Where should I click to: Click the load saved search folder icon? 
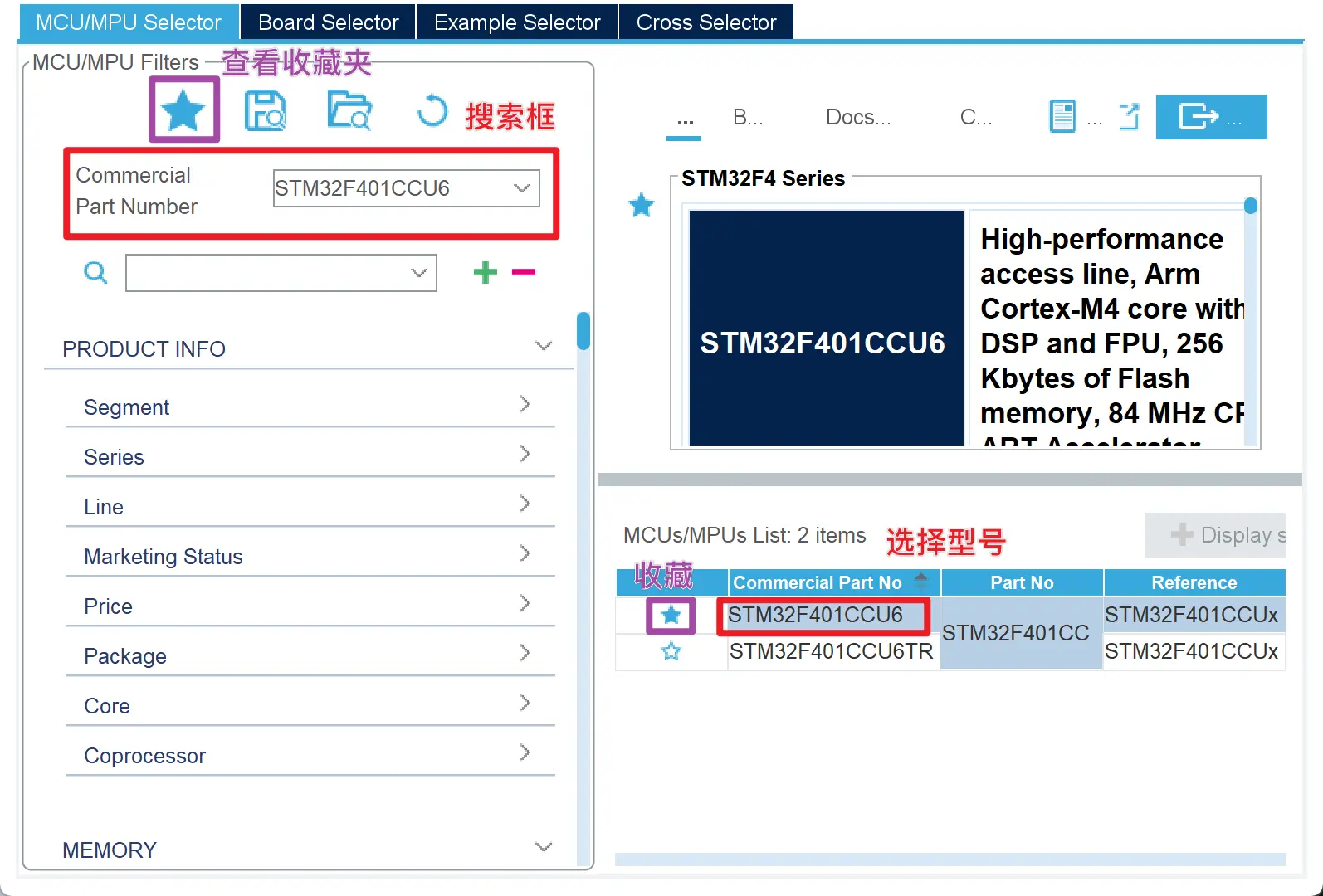[x=349, y=111]
